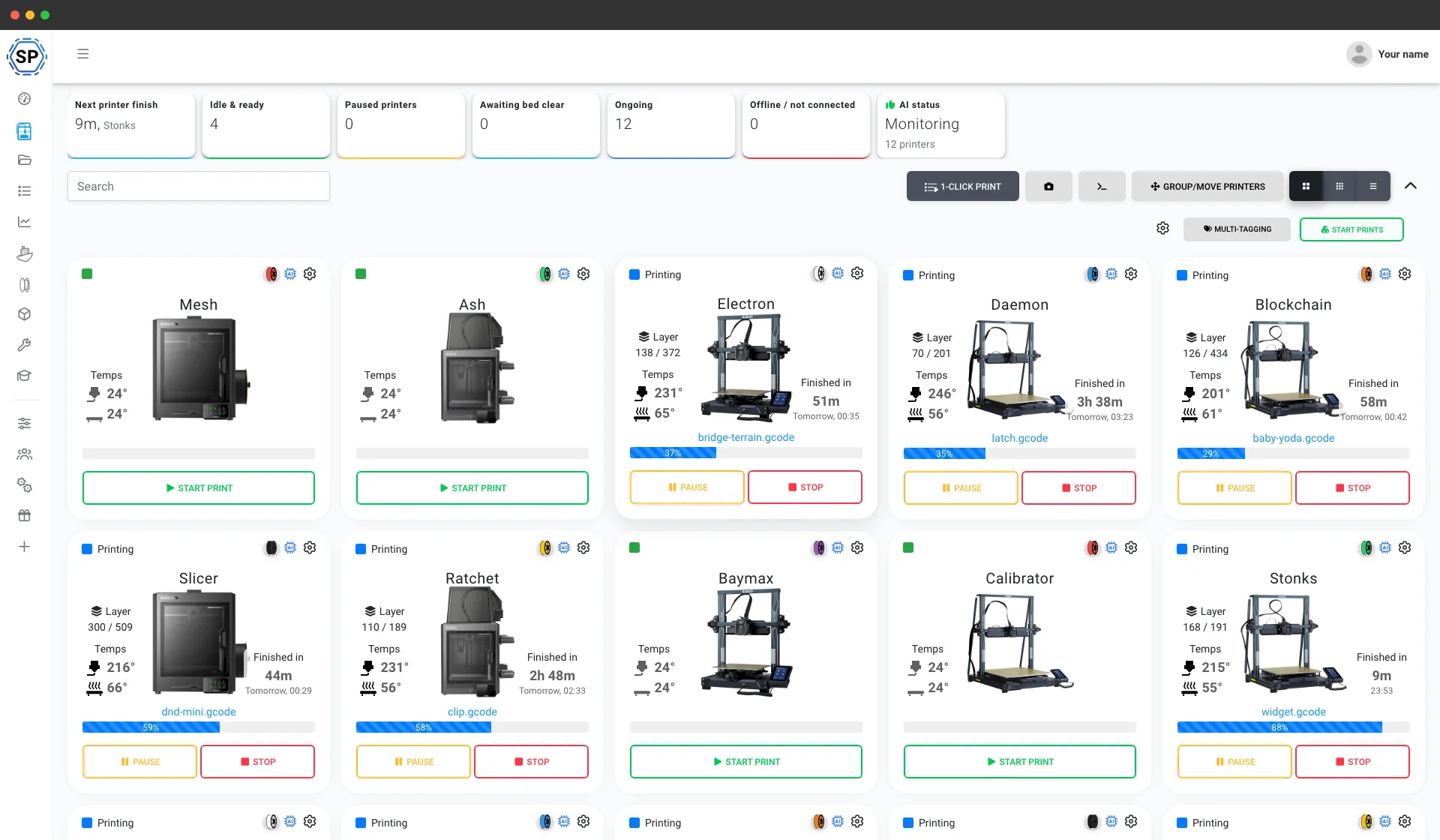Open the Your name user menu
Image resolution: width=1440 pixels, height=840 pixels.
tap(1387, 54)
